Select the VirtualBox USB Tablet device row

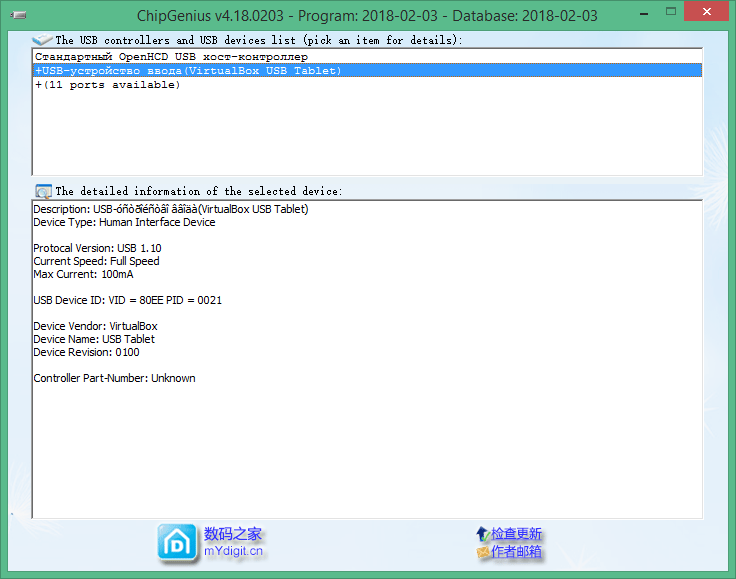[x=368, y=71]
